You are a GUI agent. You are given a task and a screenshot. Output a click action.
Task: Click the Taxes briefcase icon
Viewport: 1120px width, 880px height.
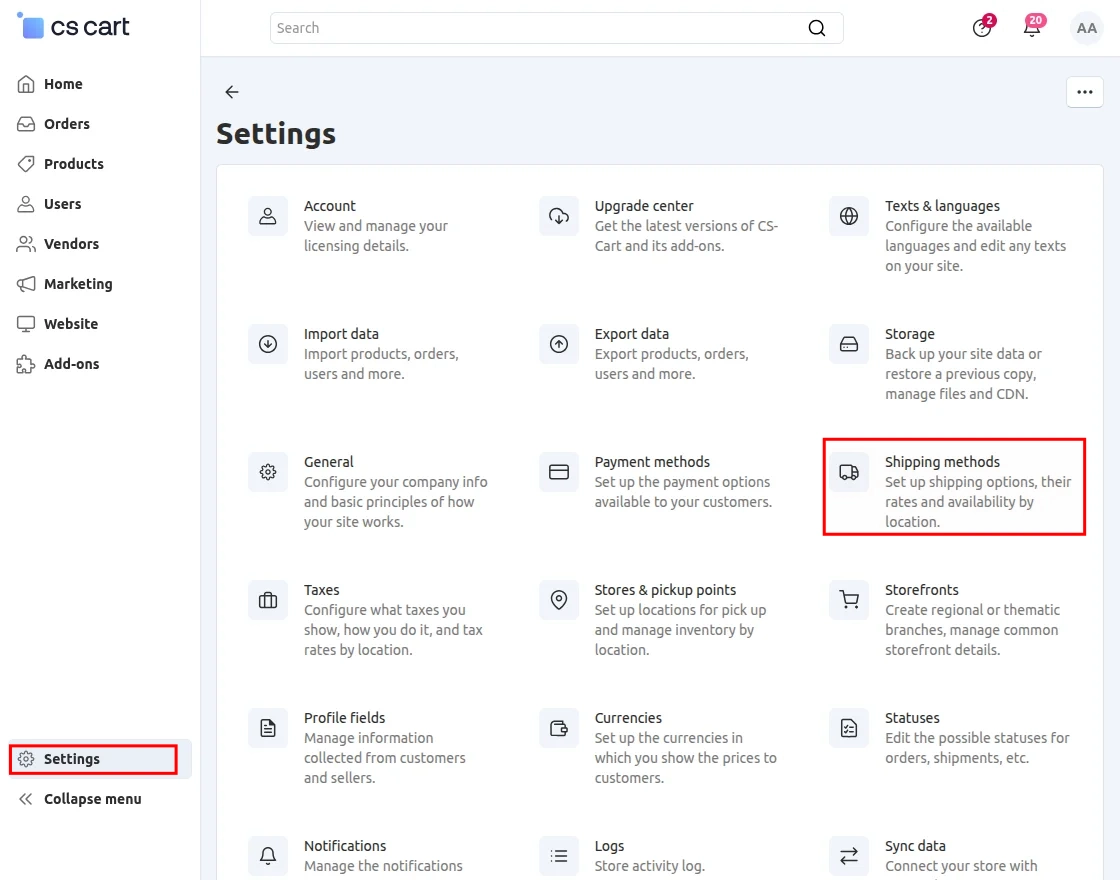pos(268,600)
